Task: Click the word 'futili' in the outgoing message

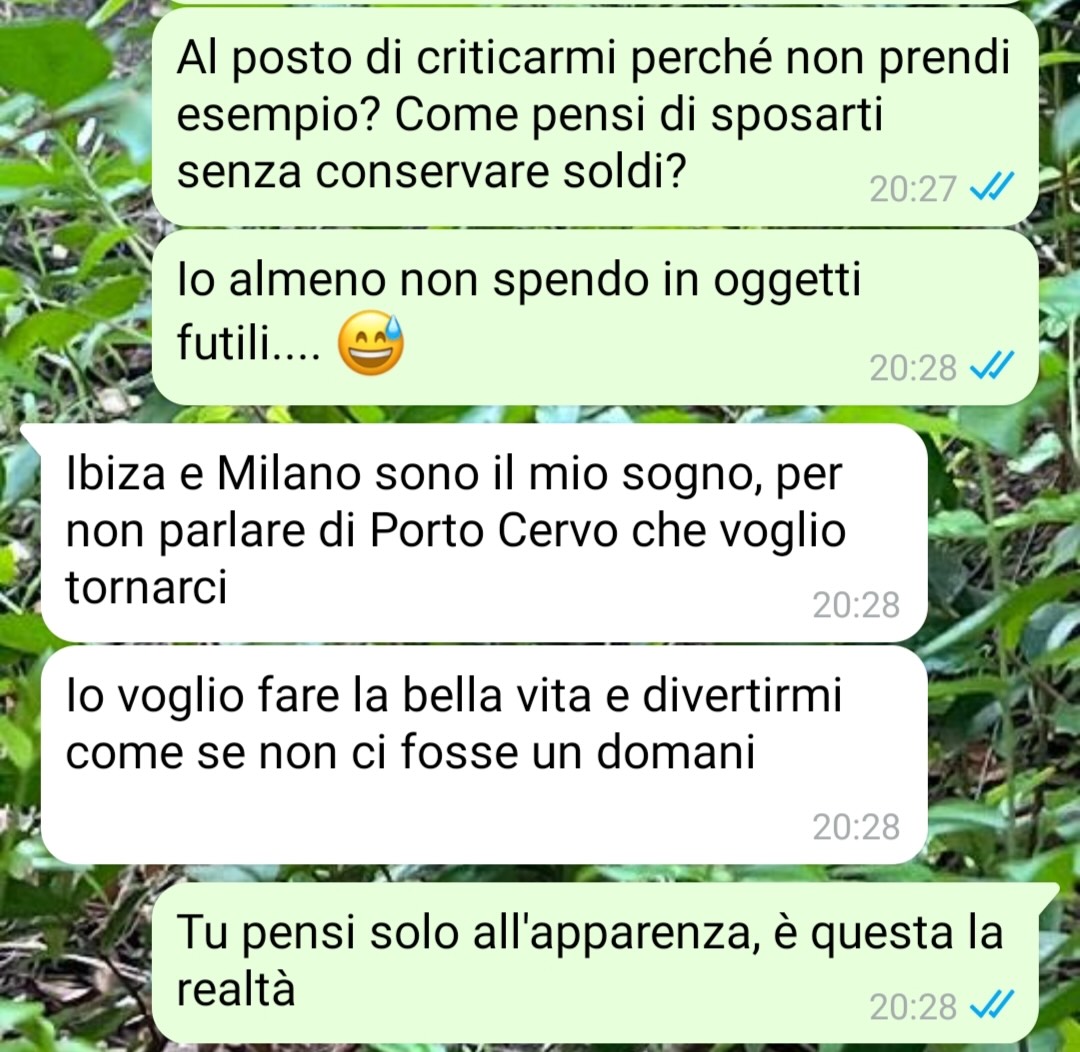Action: [222, 341]
